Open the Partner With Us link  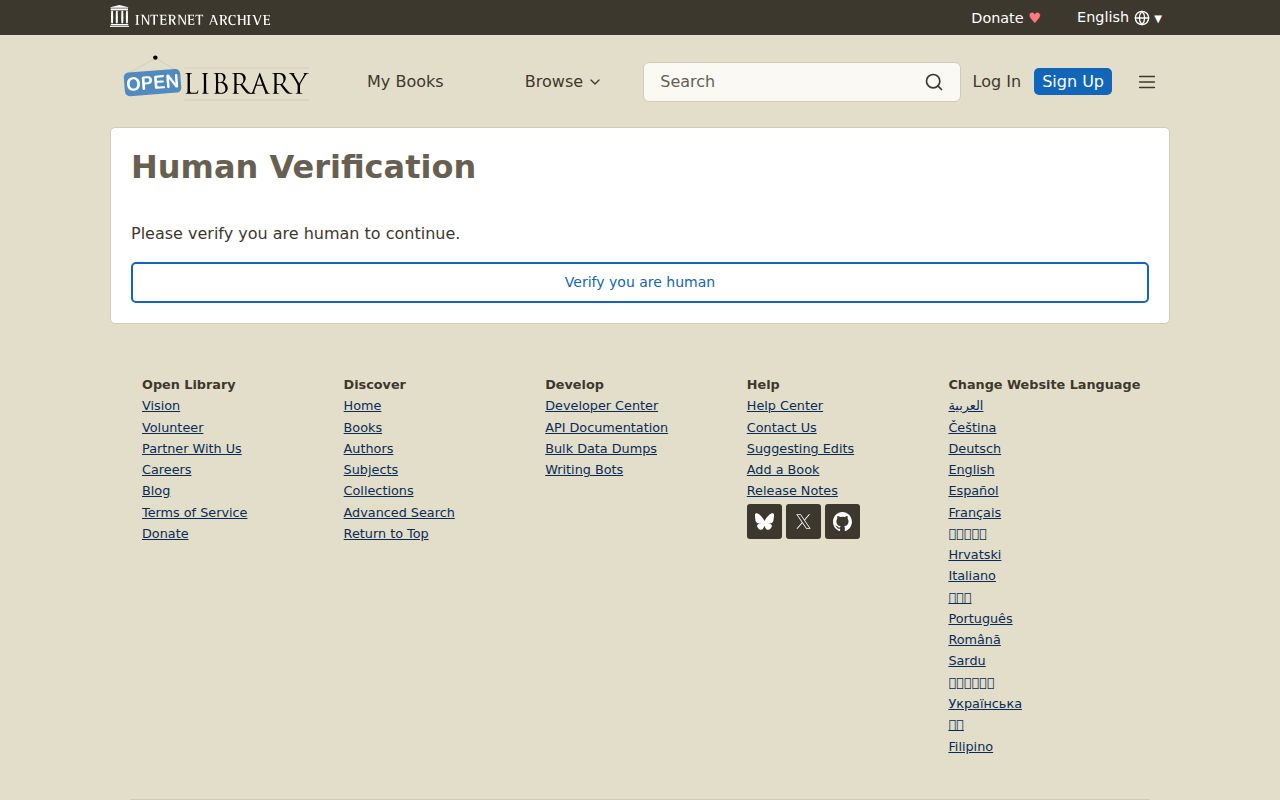192,449
